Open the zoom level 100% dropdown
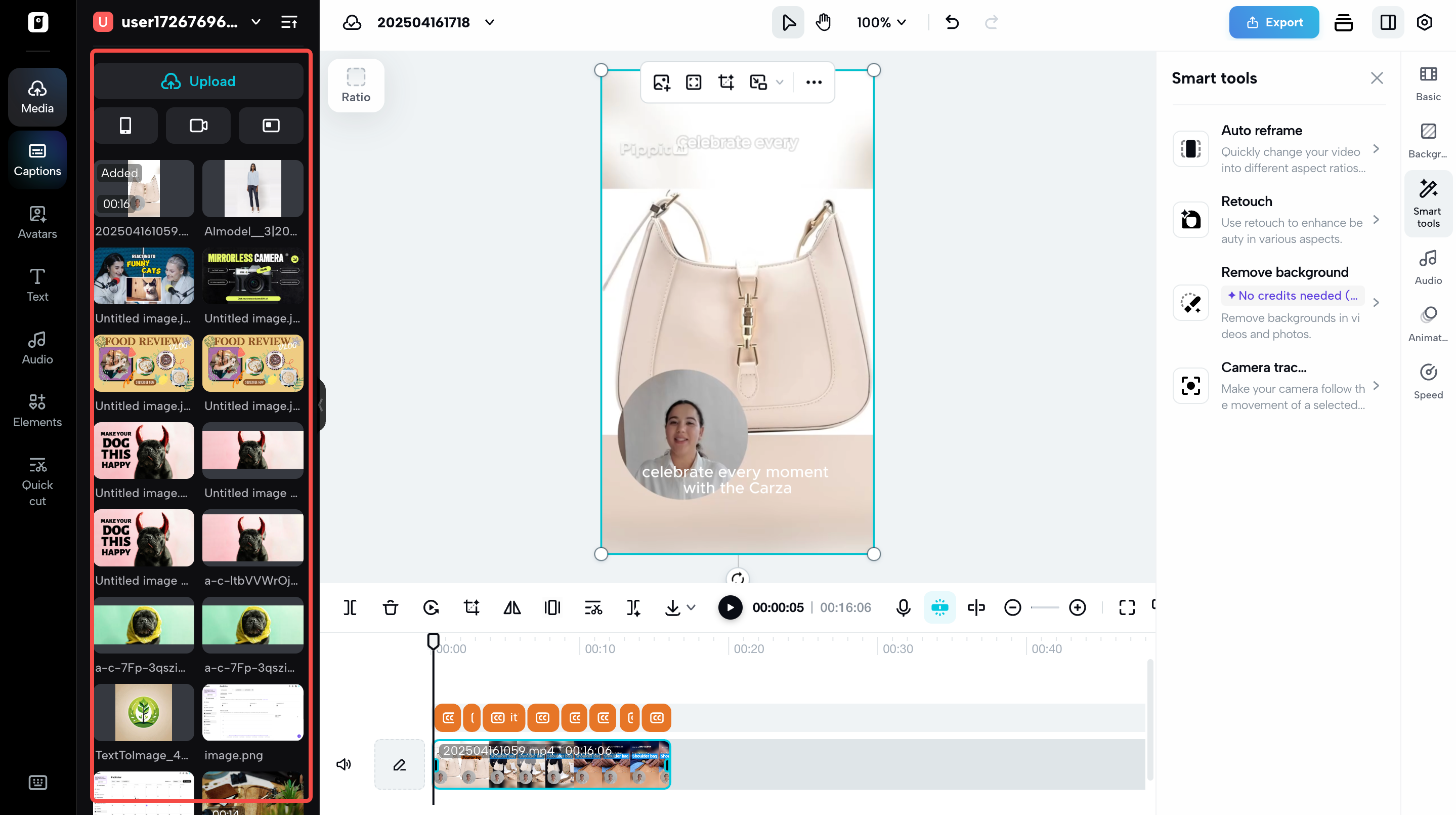The width and height of the screenshot is (1456, 815). click(881, 23)
